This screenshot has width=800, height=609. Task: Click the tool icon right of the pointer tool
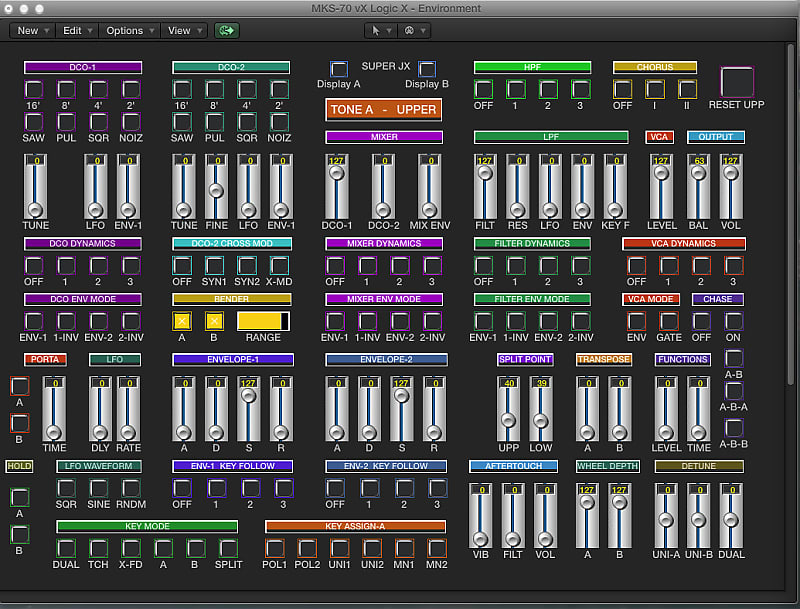(409, 30)
